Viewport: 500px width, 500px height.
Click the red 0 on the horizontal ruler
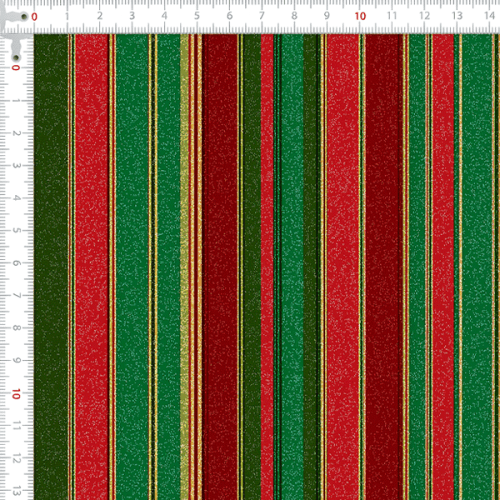[34, 17]
